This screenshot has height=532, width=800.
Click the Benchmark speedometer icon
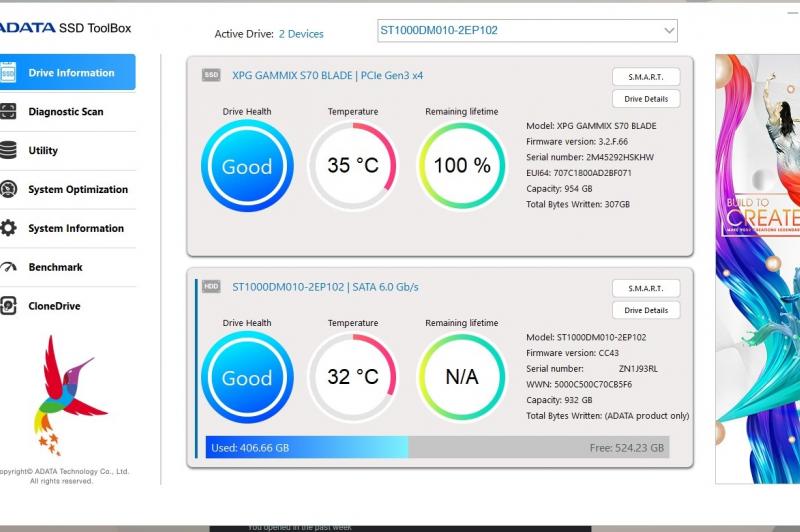(9, 267)
